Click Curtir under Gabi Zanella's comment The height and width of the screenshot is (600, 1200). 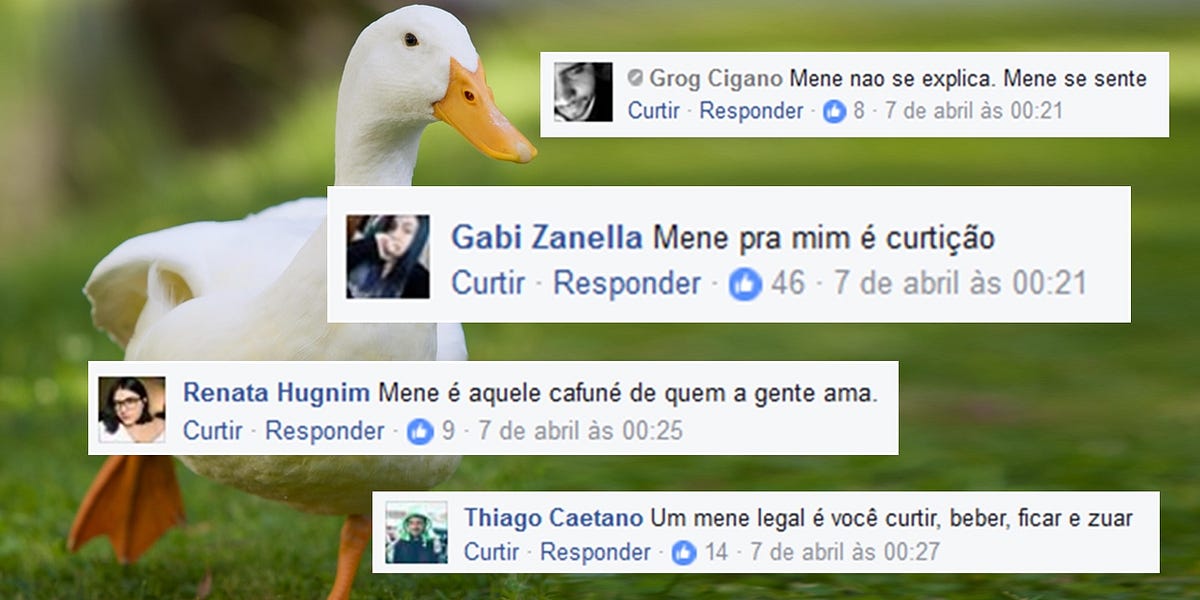488,284
